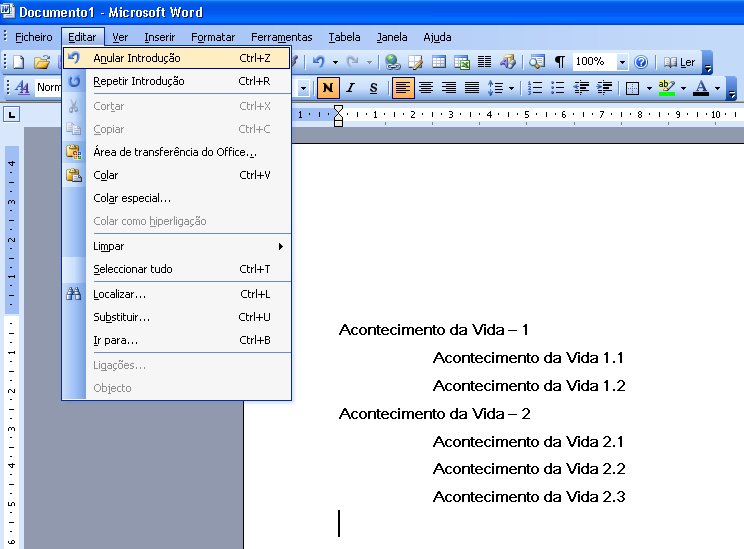Select Repetir Introdução menu entry
Screen dimensions: 744x549
pyautogui.click(x=177, y=81)
